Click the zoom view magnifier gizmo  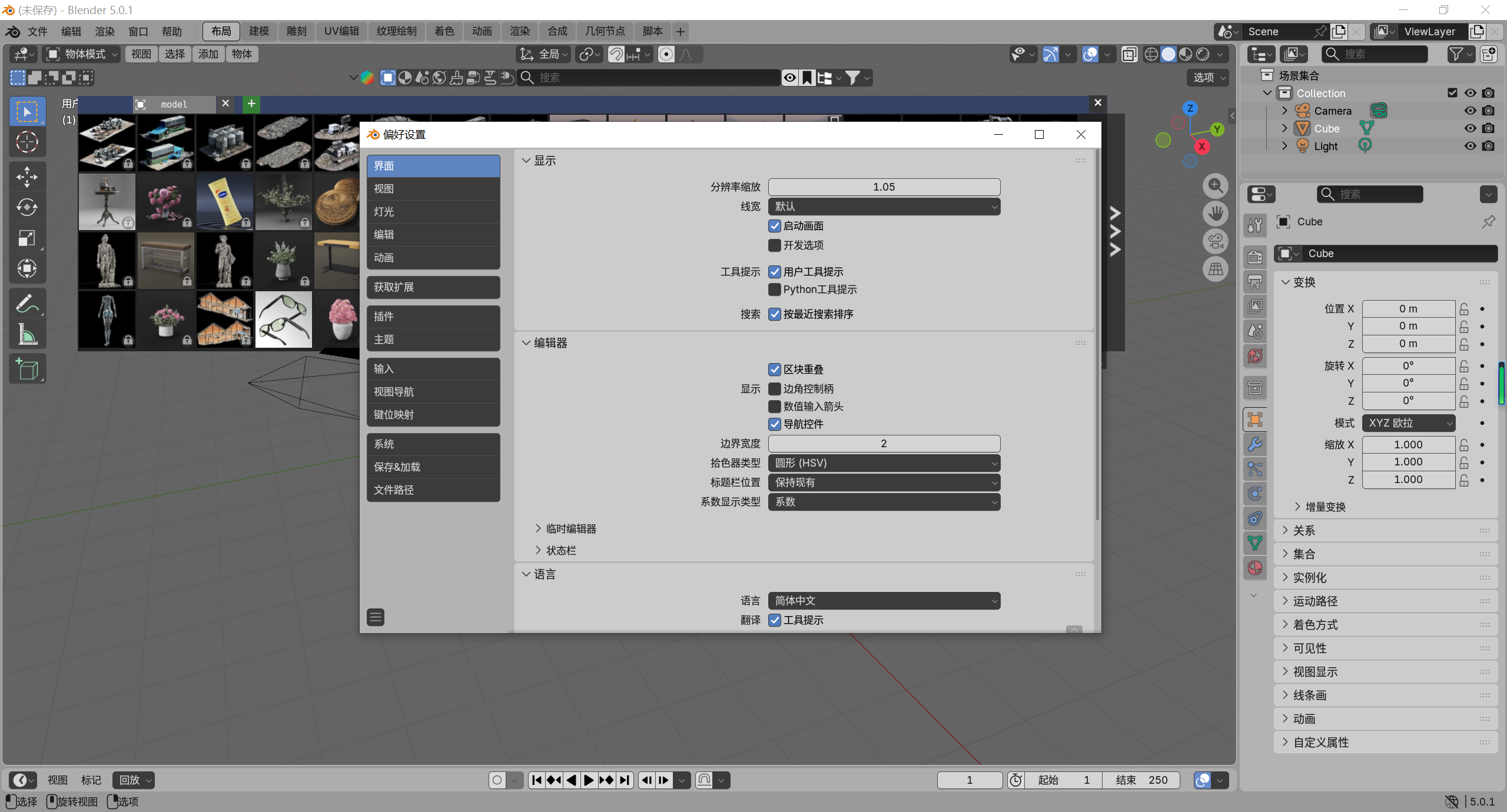(x=1216, y=187)
